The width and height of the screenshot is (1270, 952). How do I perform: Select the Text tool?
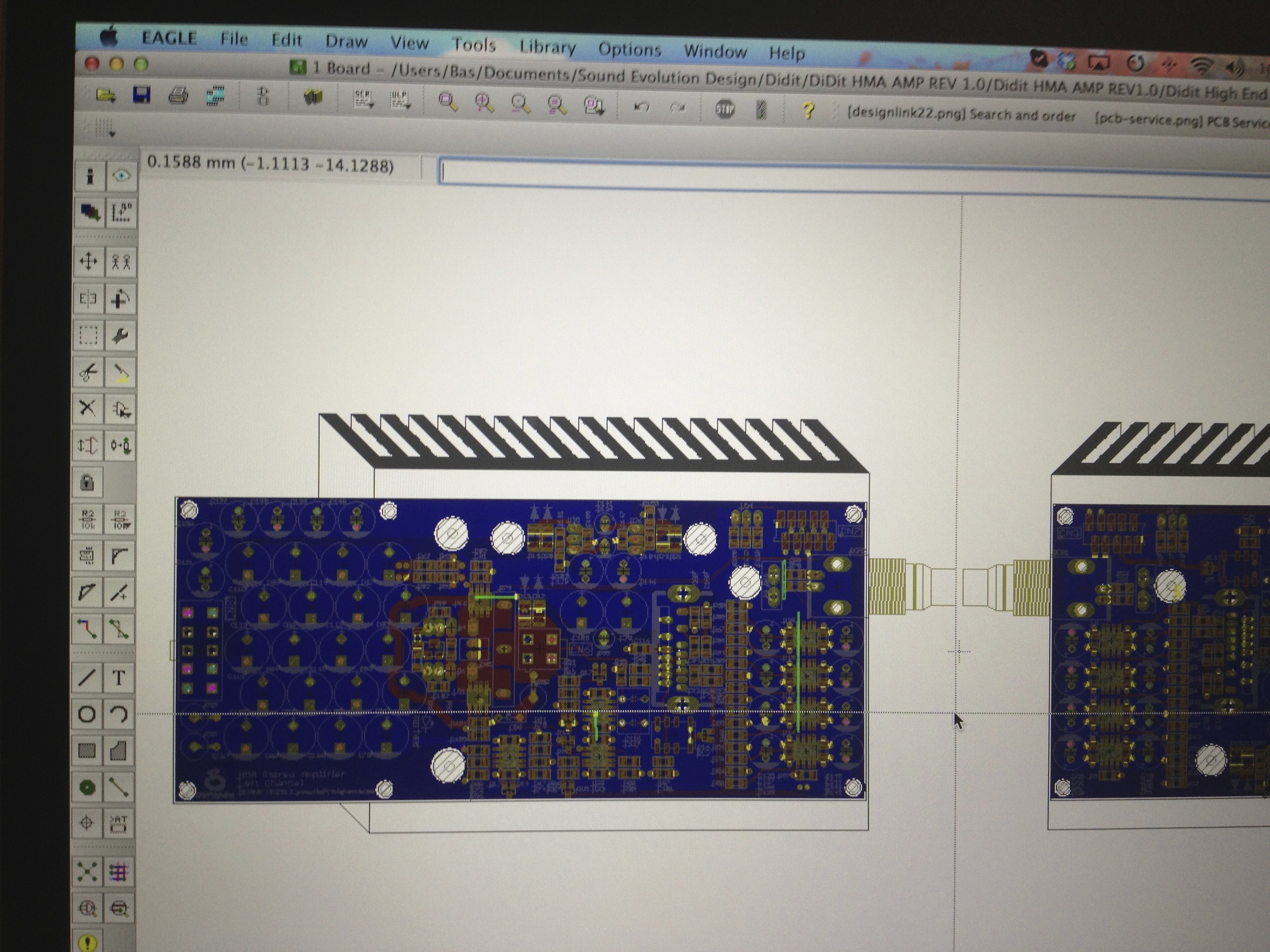[x=119, y=678]
